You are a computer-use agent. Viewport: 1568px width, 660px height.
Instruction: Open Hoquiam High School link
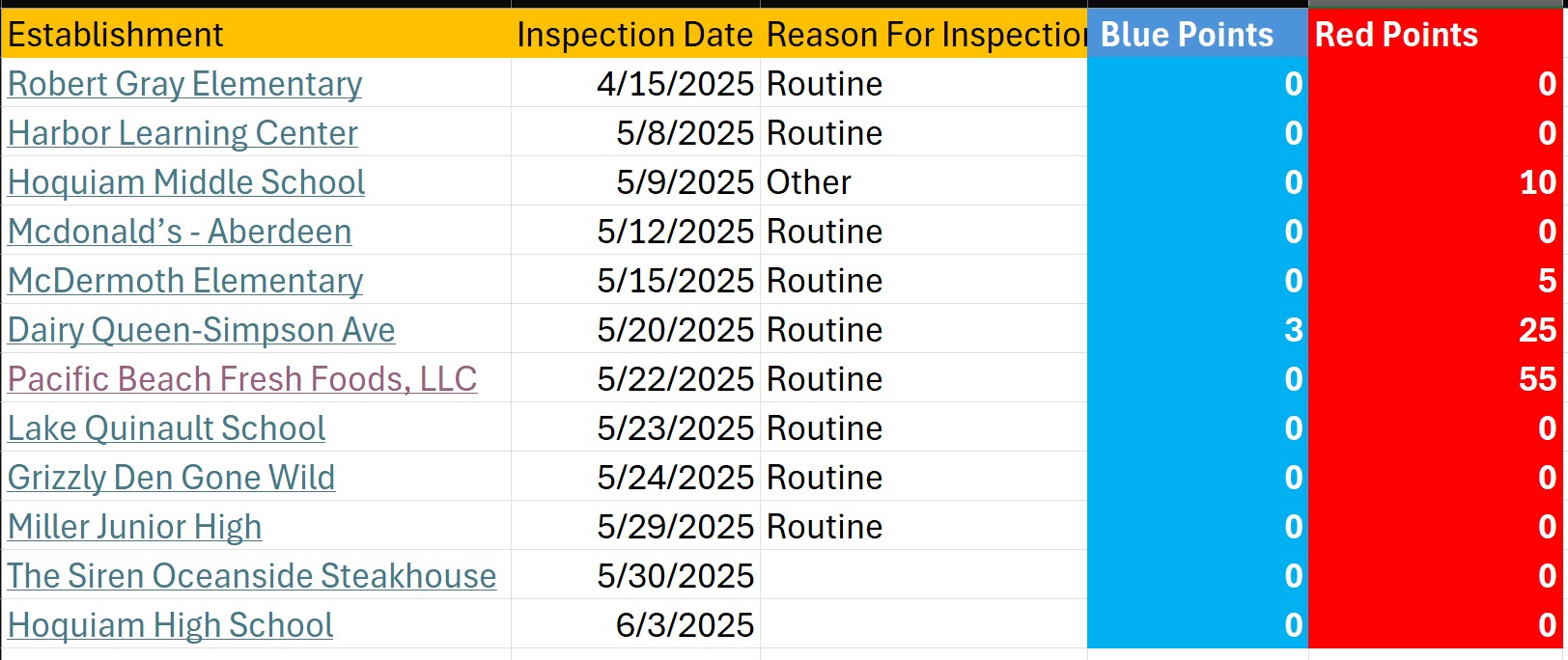[x=170, y=625]
